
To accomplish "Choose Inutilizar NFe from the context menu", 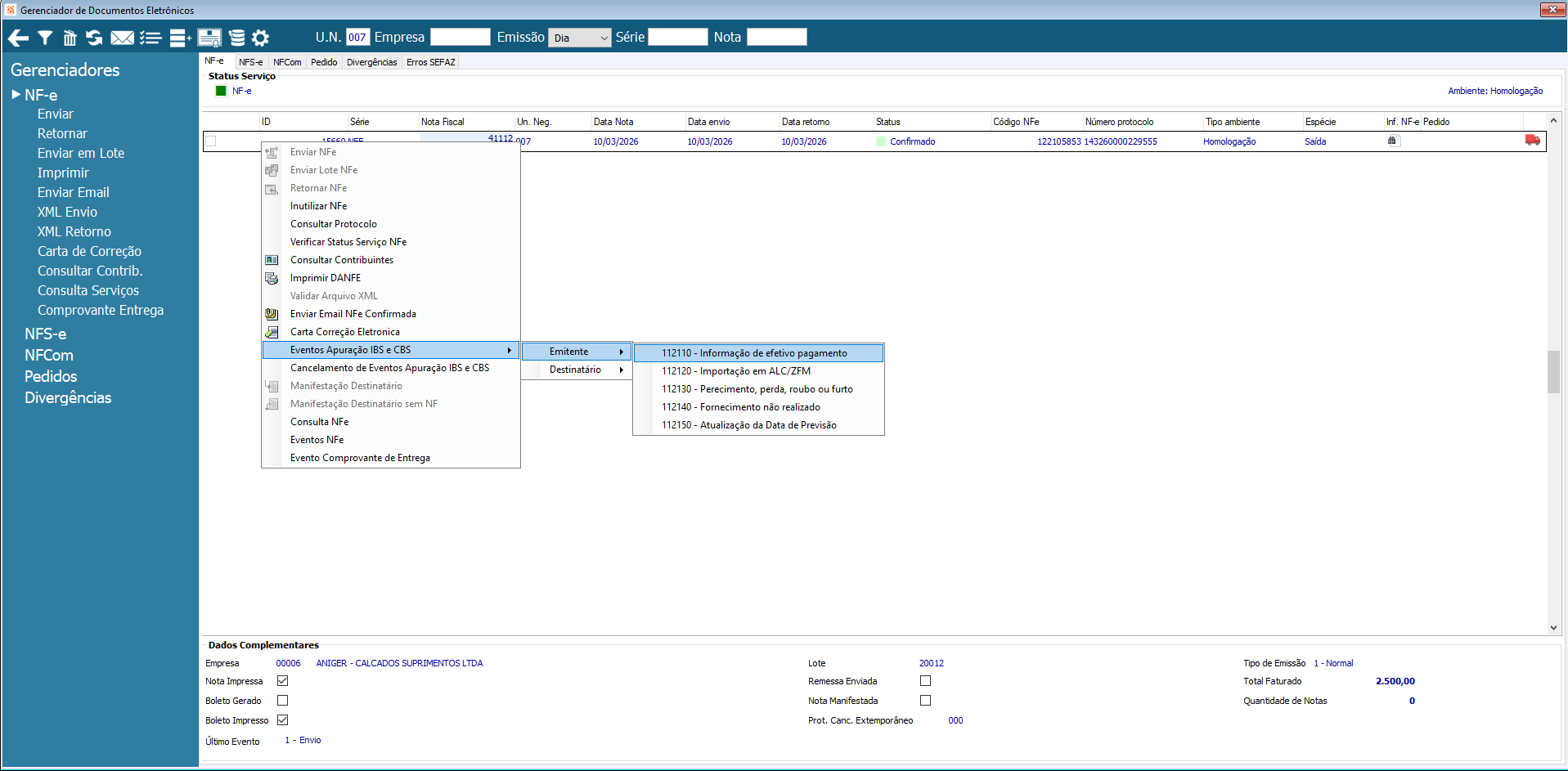I will click(390, 206).
